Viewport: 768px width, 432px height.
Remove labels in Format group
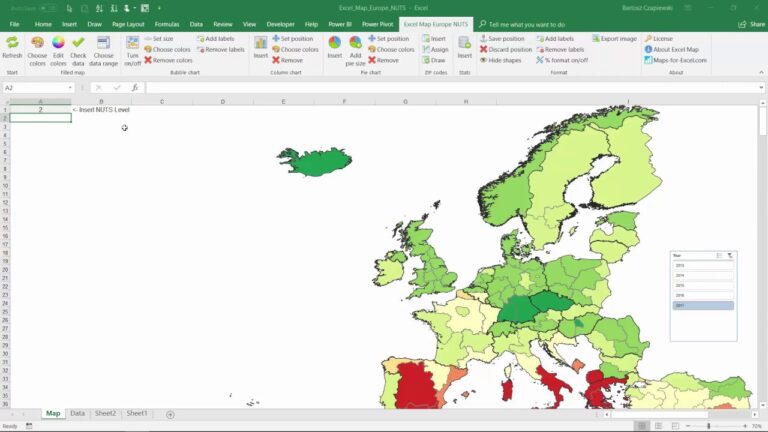click(560, 49)
